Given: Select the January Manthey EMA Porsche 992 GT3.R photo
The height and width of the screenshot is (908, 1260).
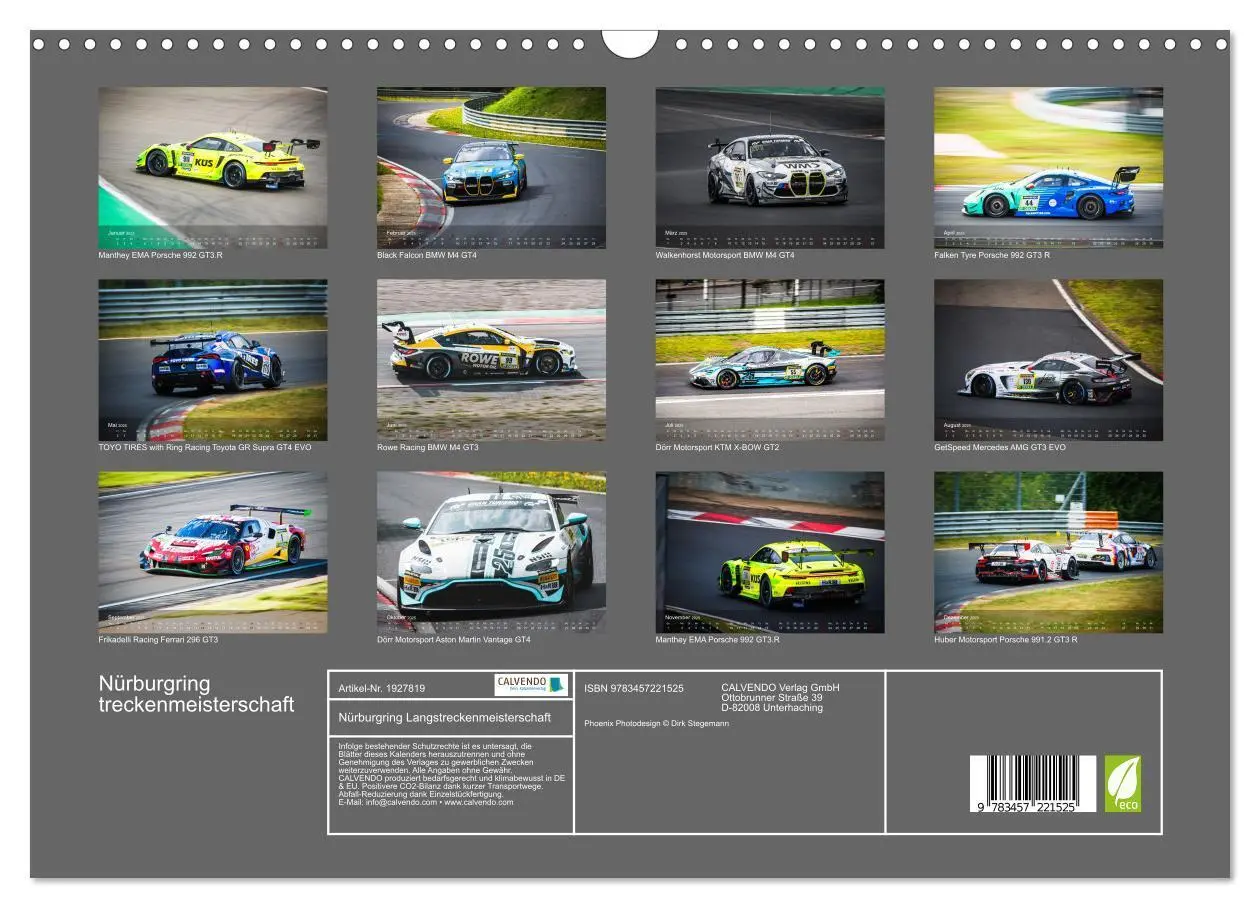Looking at the screenshot, I should point(212,167).
